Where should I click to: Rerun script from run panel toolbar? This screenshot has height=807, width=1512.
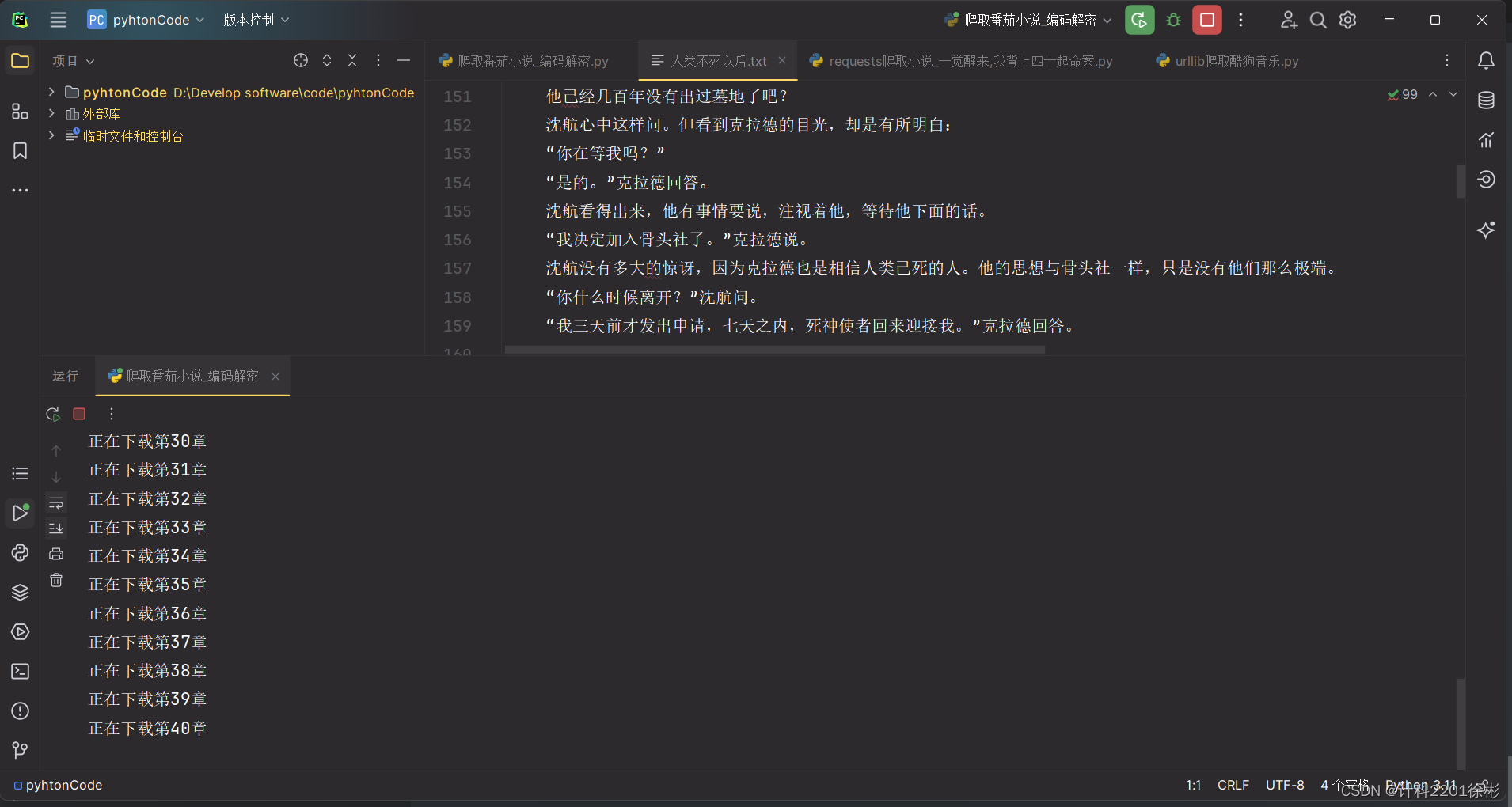(x=53, y=414)
